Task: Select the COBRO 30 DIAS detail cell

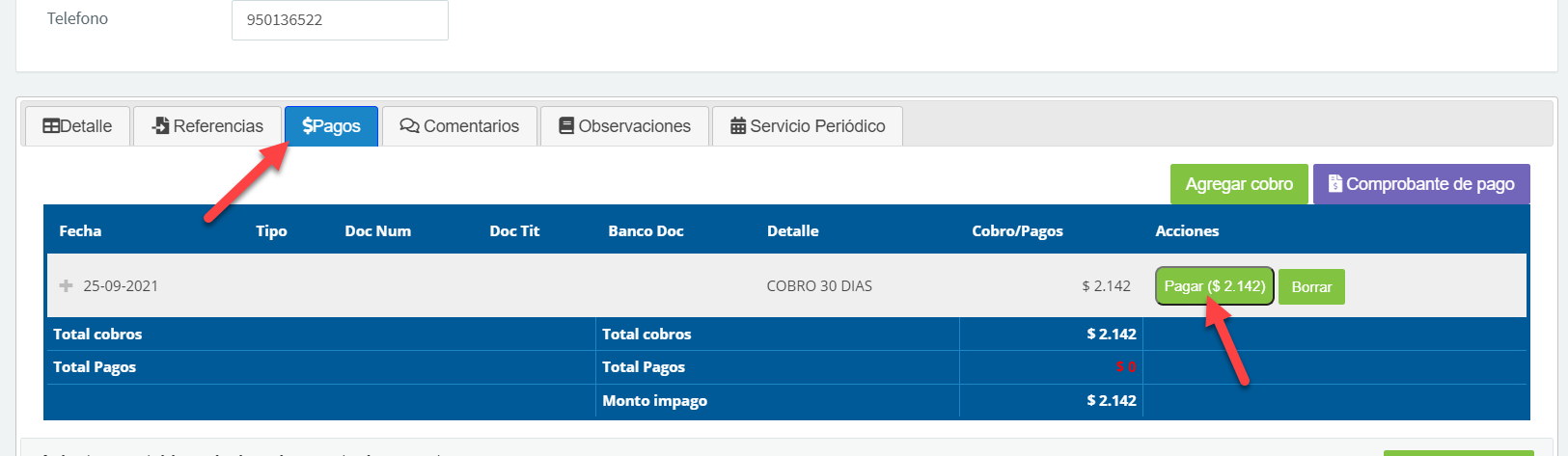Action: click(x=819, y=286)
